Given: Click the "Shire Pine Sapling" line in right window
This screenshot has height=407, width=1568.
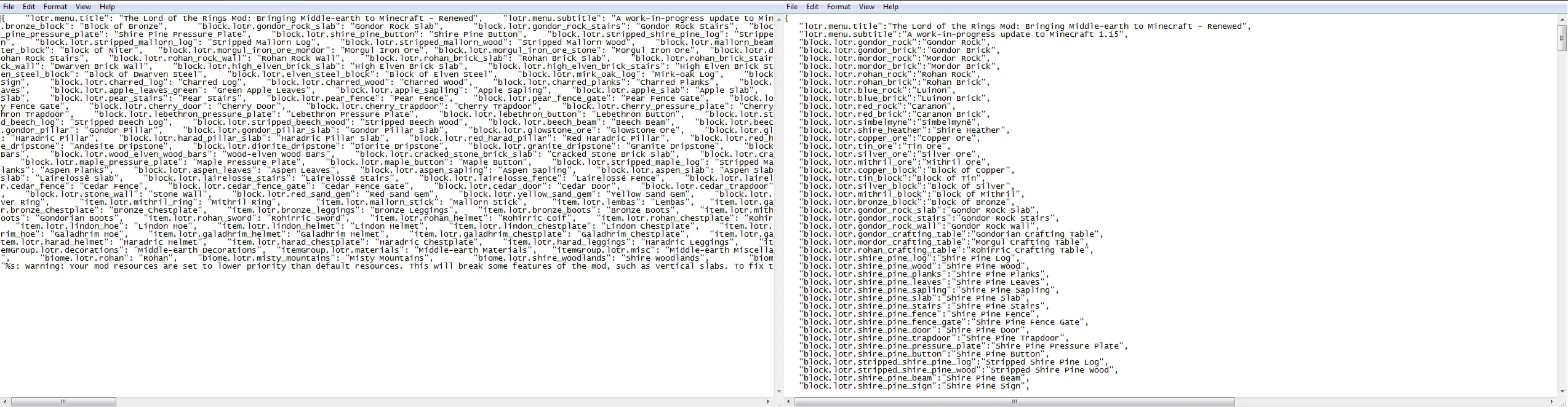Looking at the screenshot, I should pos(930,290).
